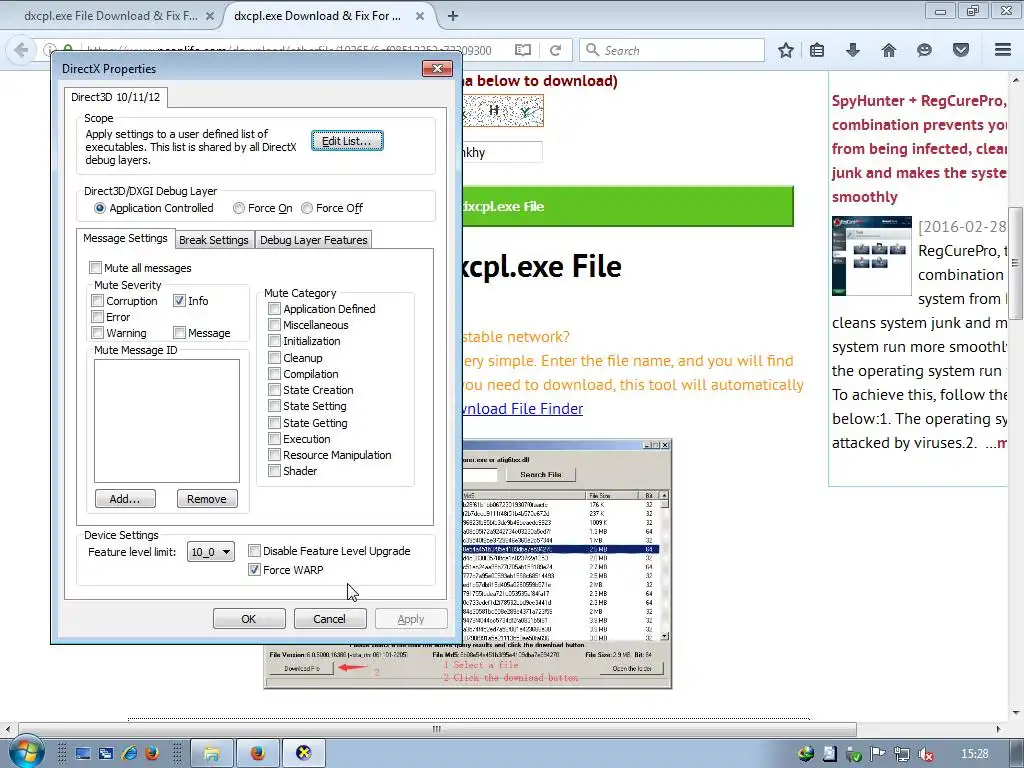Switch to Break Settings tab
Screen dimensions: 1024x768
click(x=214, y=240)
